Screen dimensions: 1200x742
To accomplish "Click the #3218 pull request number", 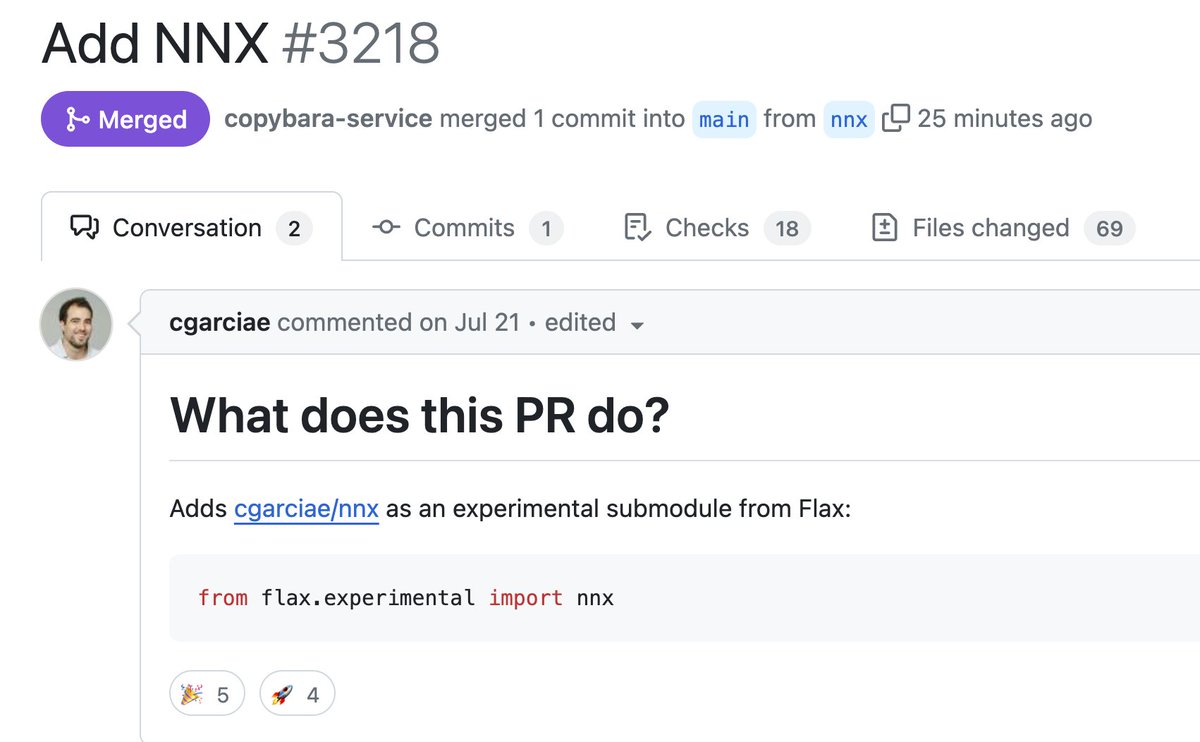I will point(361,43).
